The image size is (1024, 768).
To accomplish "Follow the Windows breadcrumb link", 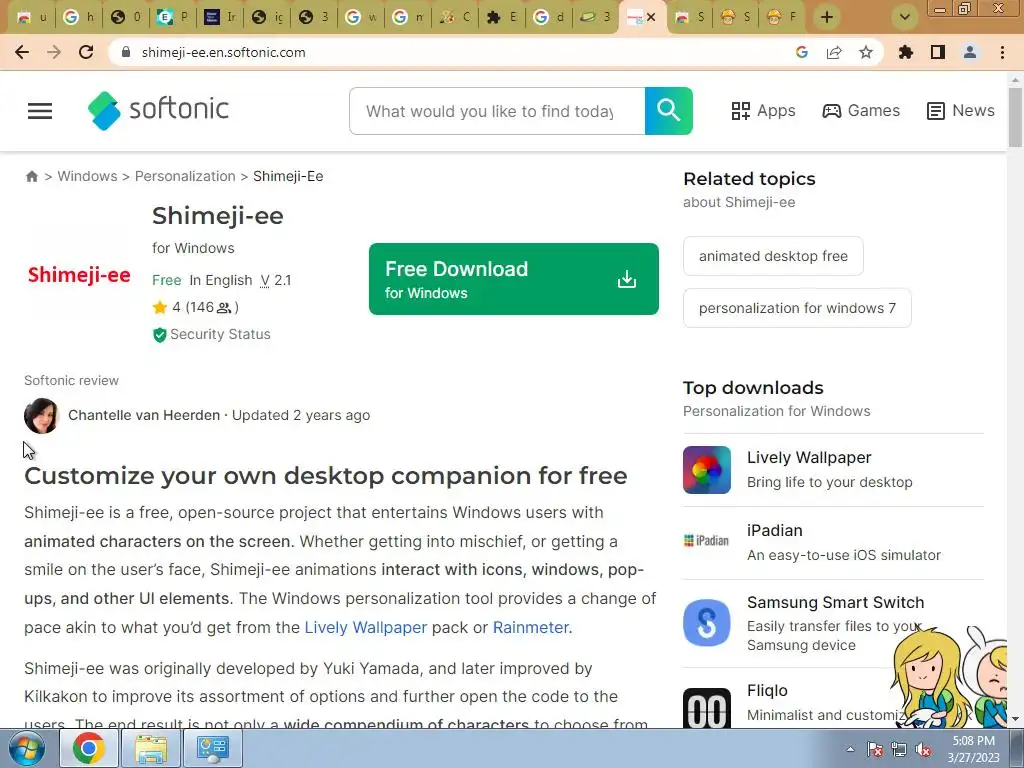I will pos(88,176).
